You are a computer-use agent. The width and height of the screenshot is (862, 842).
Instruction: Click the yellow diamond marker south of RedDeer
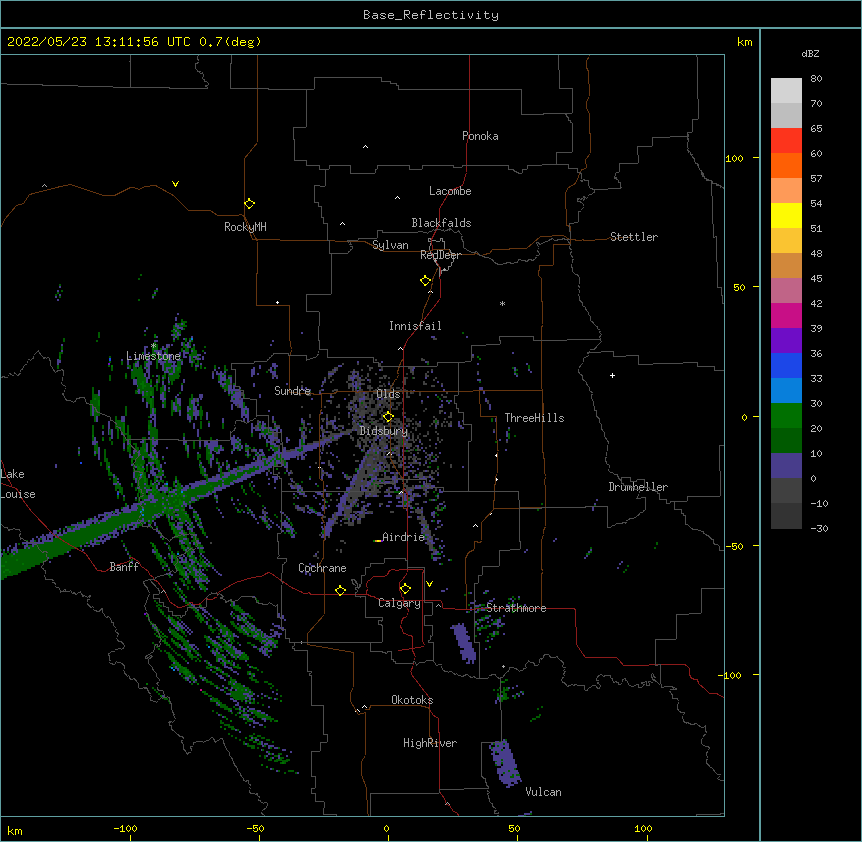coord(426,281)
